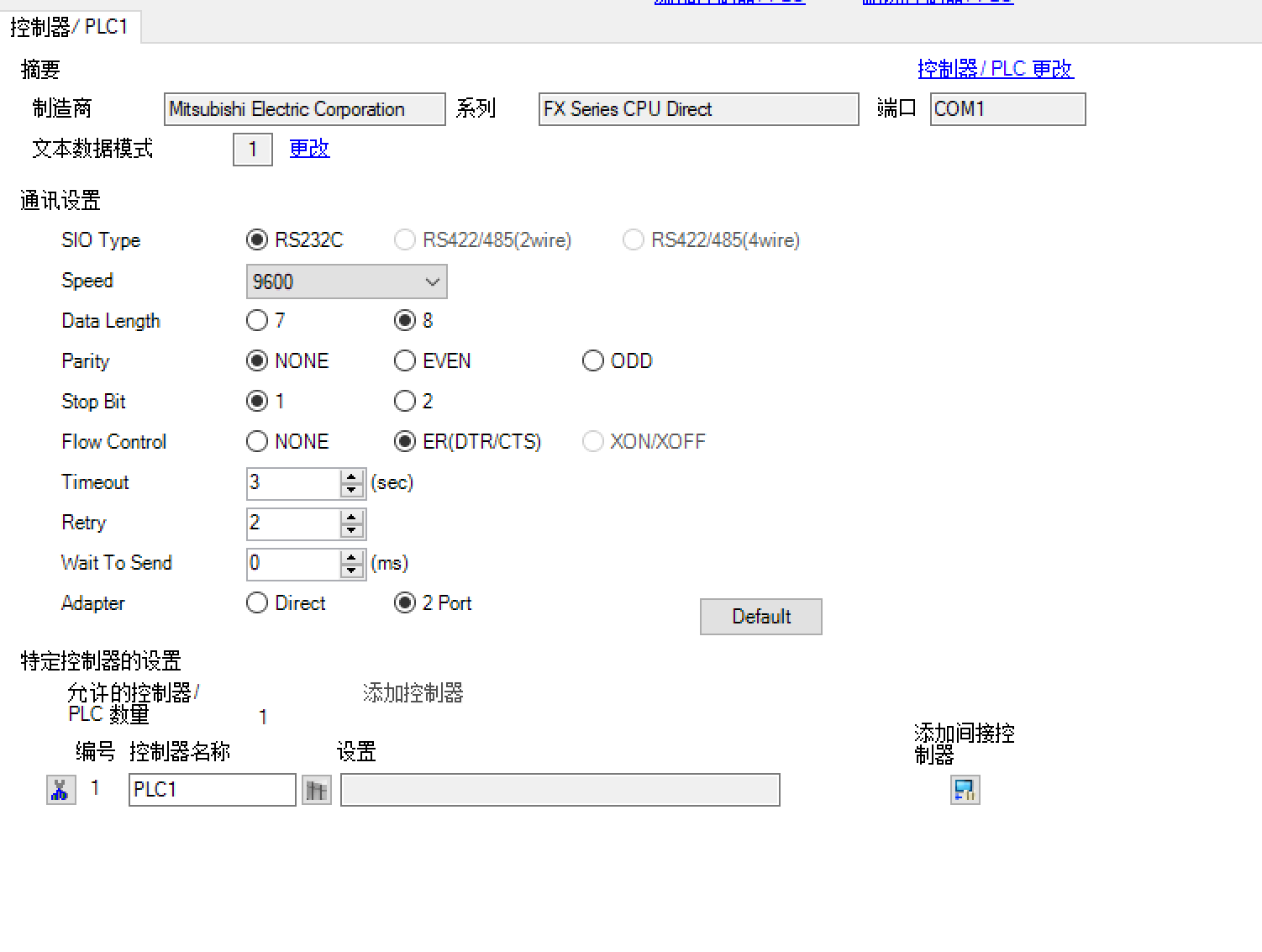Click the add indirect controller icon

[965, 790]
